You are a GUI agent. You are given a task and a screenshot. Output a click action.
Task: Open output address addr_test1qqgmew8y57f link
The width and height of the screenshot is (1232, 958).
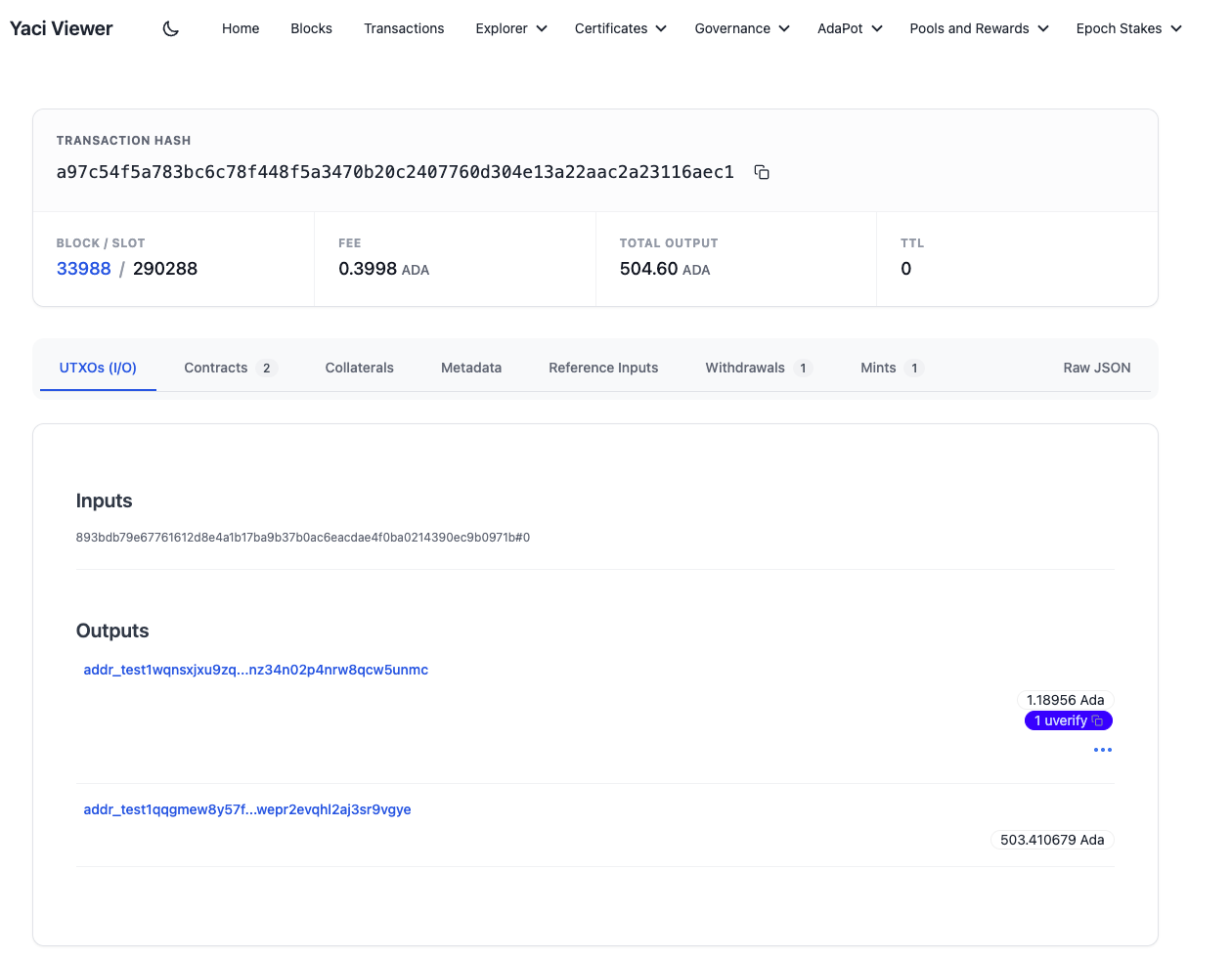(247, 809)
